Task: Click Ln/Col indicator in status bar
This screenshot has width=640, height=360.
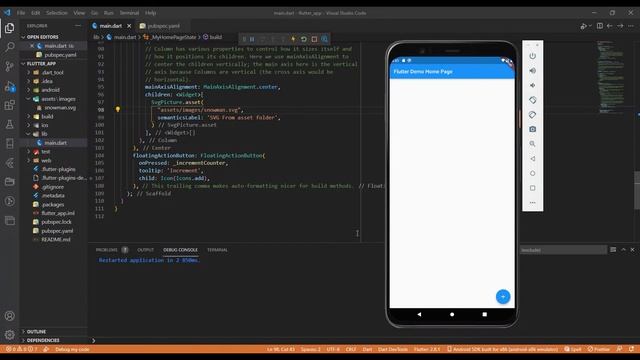Action: (281, 349)
